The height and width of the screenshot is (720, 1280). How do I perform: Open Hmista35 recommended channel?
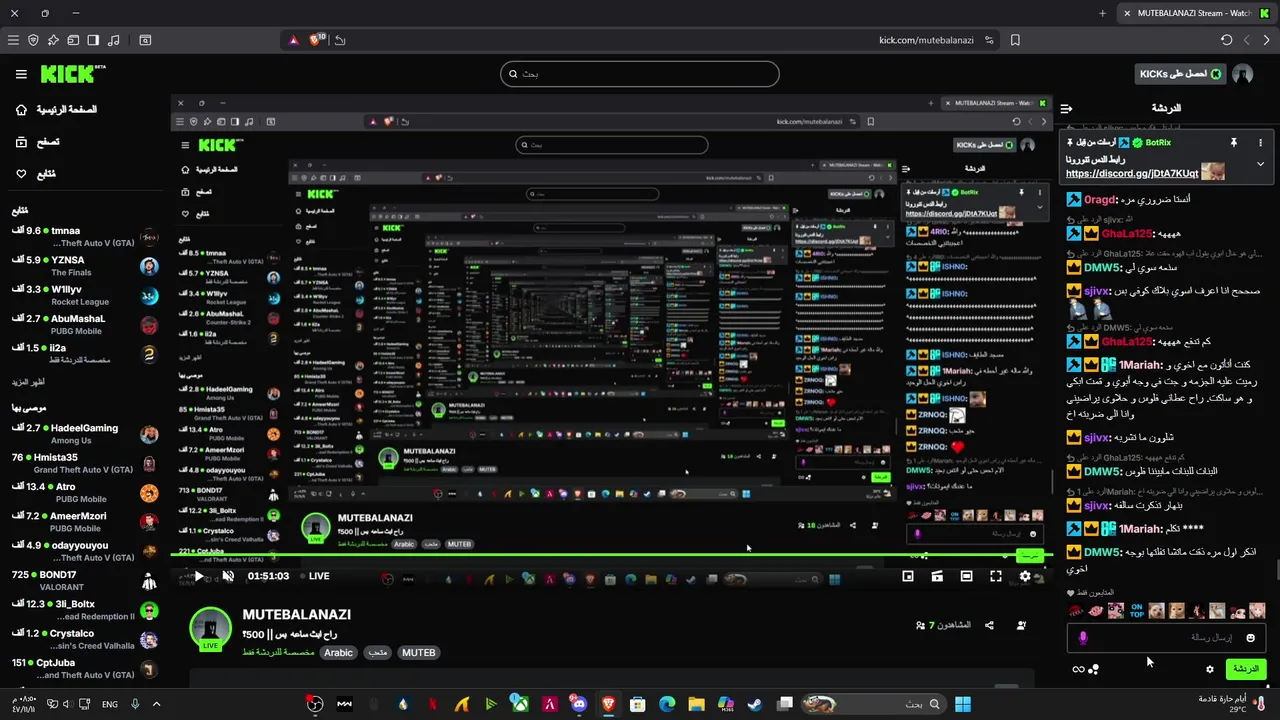click(x=85, y=463)
